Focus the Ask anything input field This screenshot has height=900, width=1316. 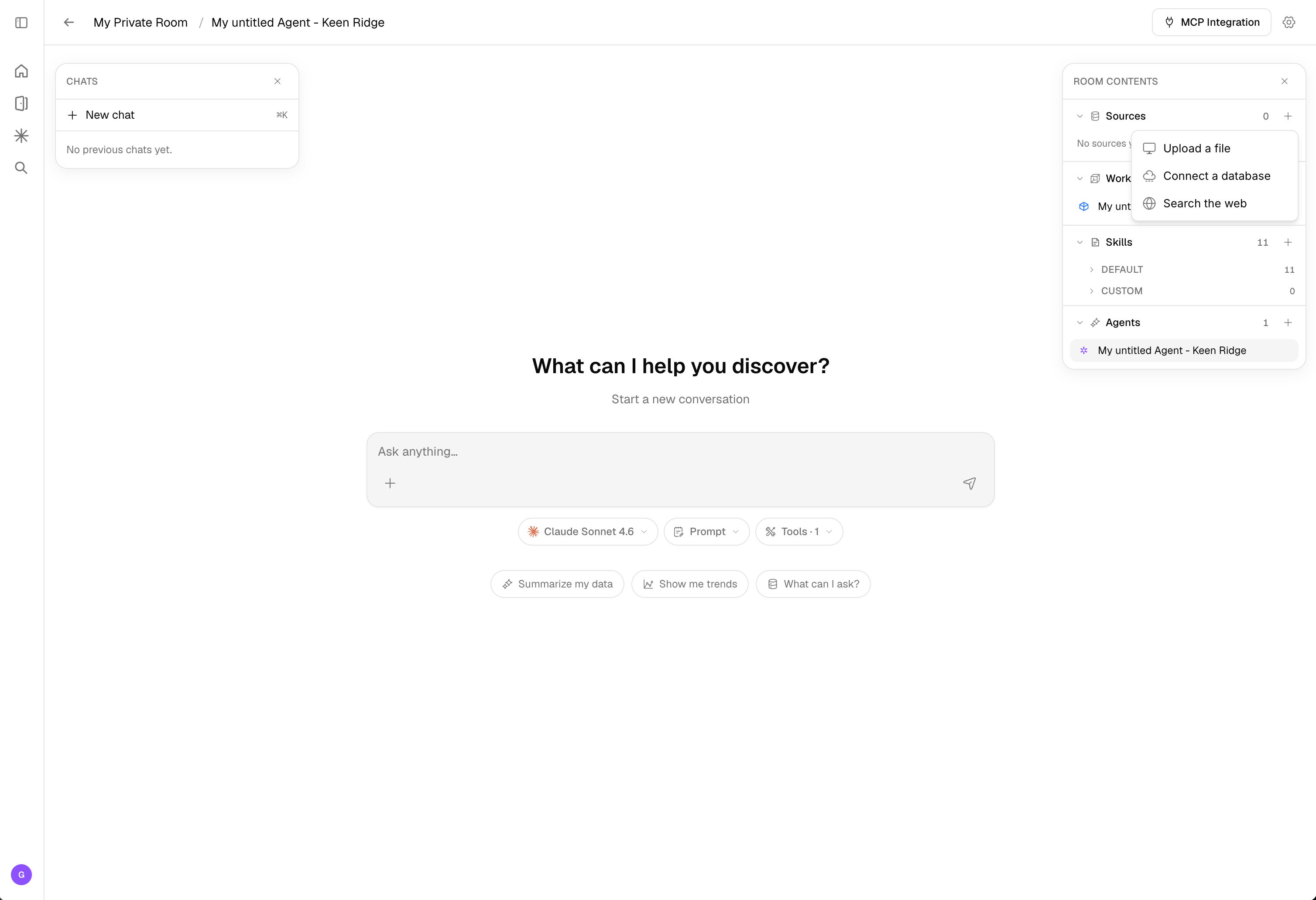click(680, 452)
